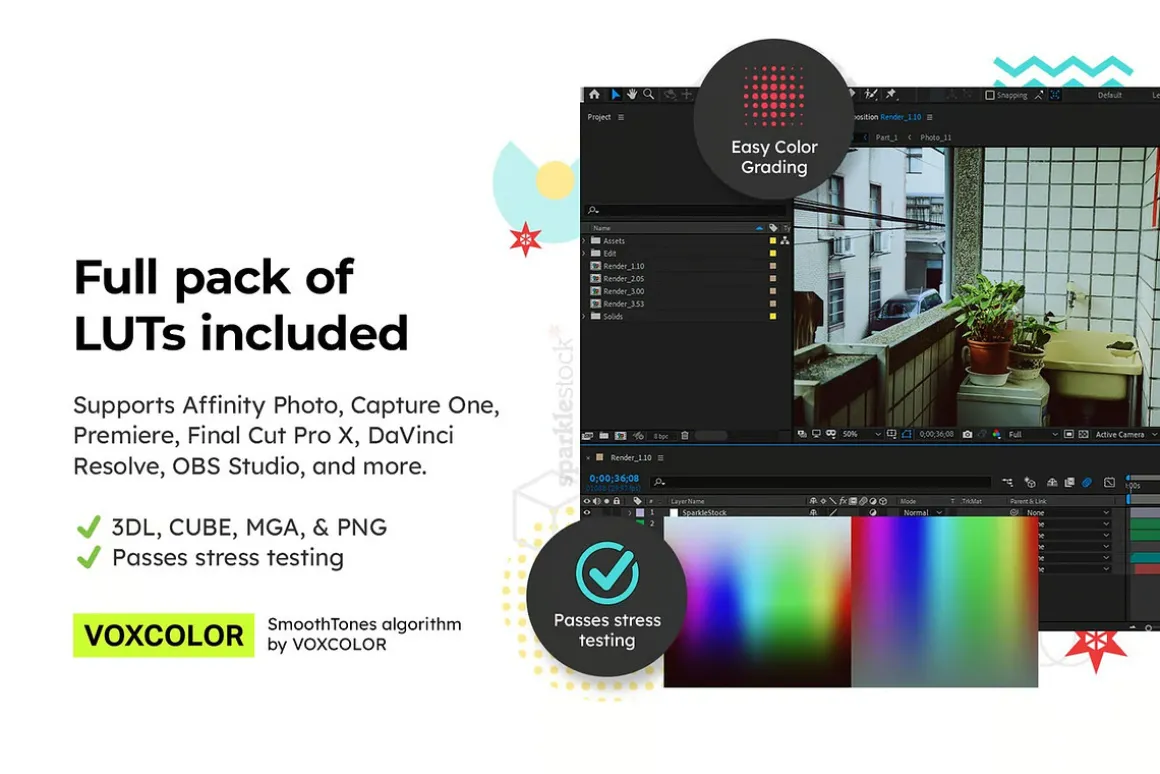The image size is (1160, 774).
Task: Toggle Hide Shy Layers switch in timeline
Action: point(1052,482)
